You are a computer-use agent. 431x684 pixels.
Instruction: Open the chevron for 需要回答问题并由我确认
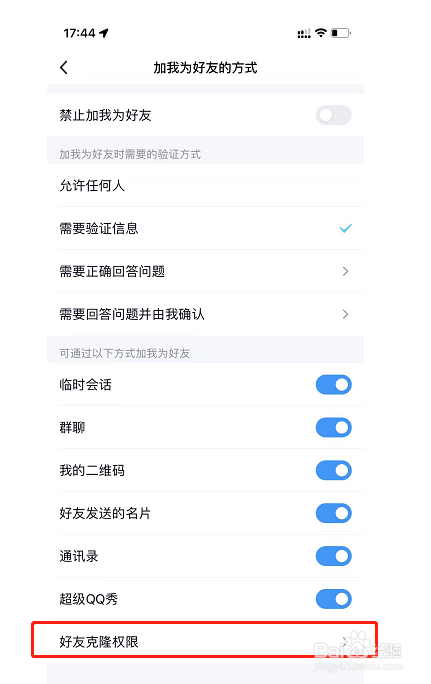(x=345, y=314)
